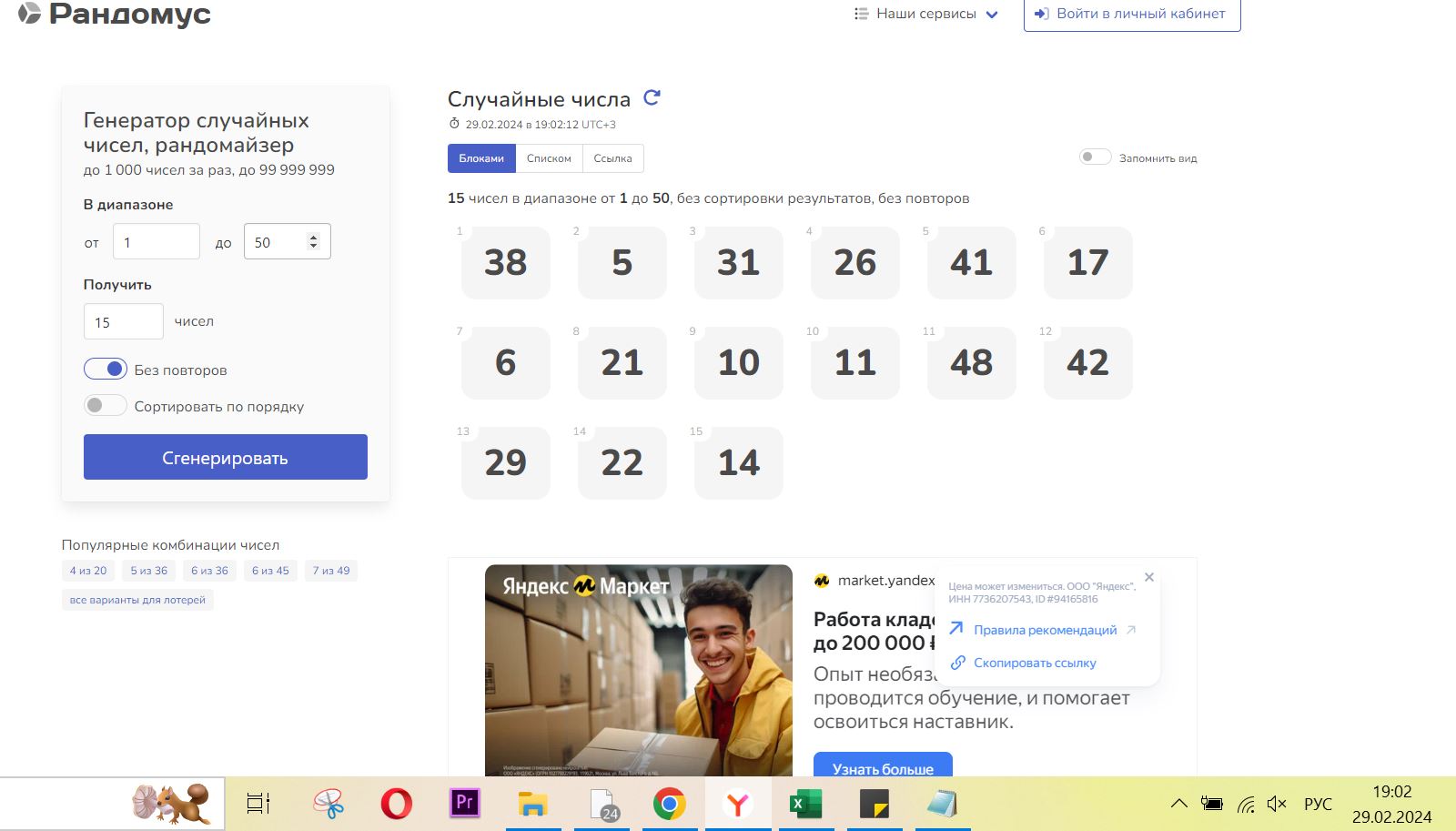
Task: Open File Explorer from the taskbar
Action: click(x=532, y=804)
